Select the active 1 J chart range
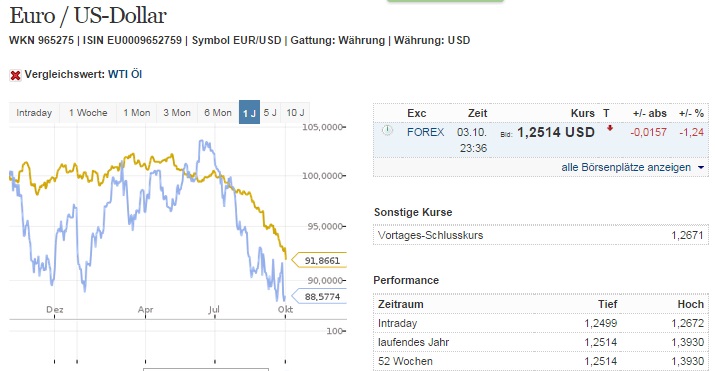The width and height of the screenshot is (715, 371). tap(249, 113)
